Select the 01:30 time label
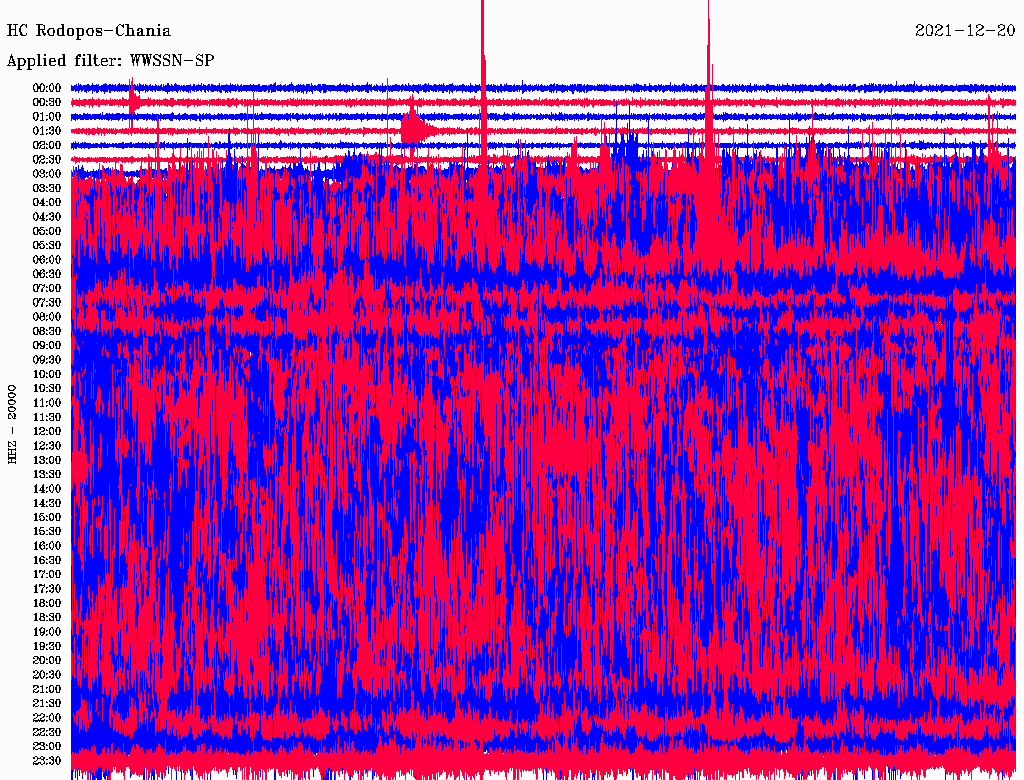1024x780 pixels. point(47,131)
